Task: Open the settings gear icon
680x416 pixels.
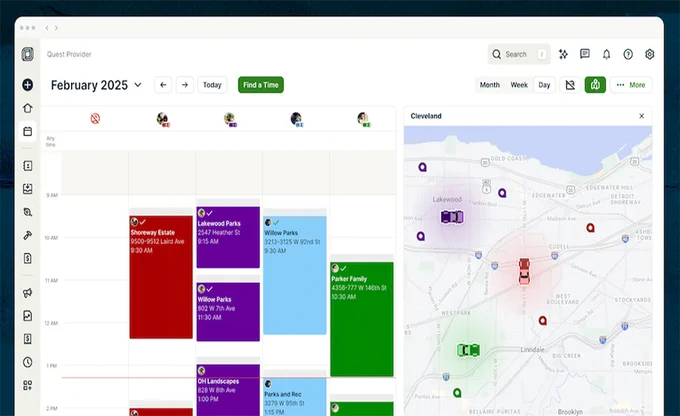Action: (x=649, y=54)
